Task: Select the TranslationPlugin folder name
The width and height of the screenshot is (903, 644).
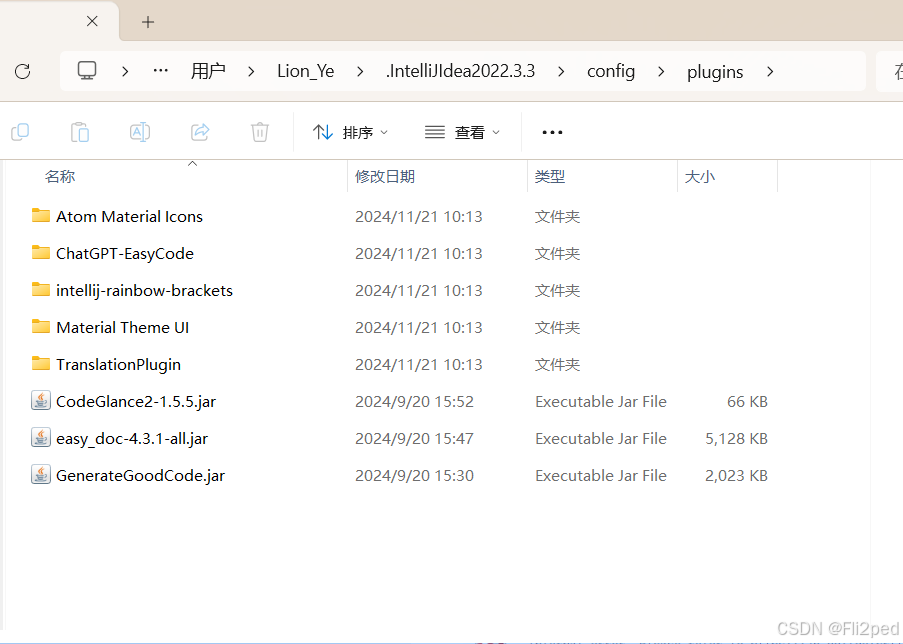Action: [x=118, y=365]
